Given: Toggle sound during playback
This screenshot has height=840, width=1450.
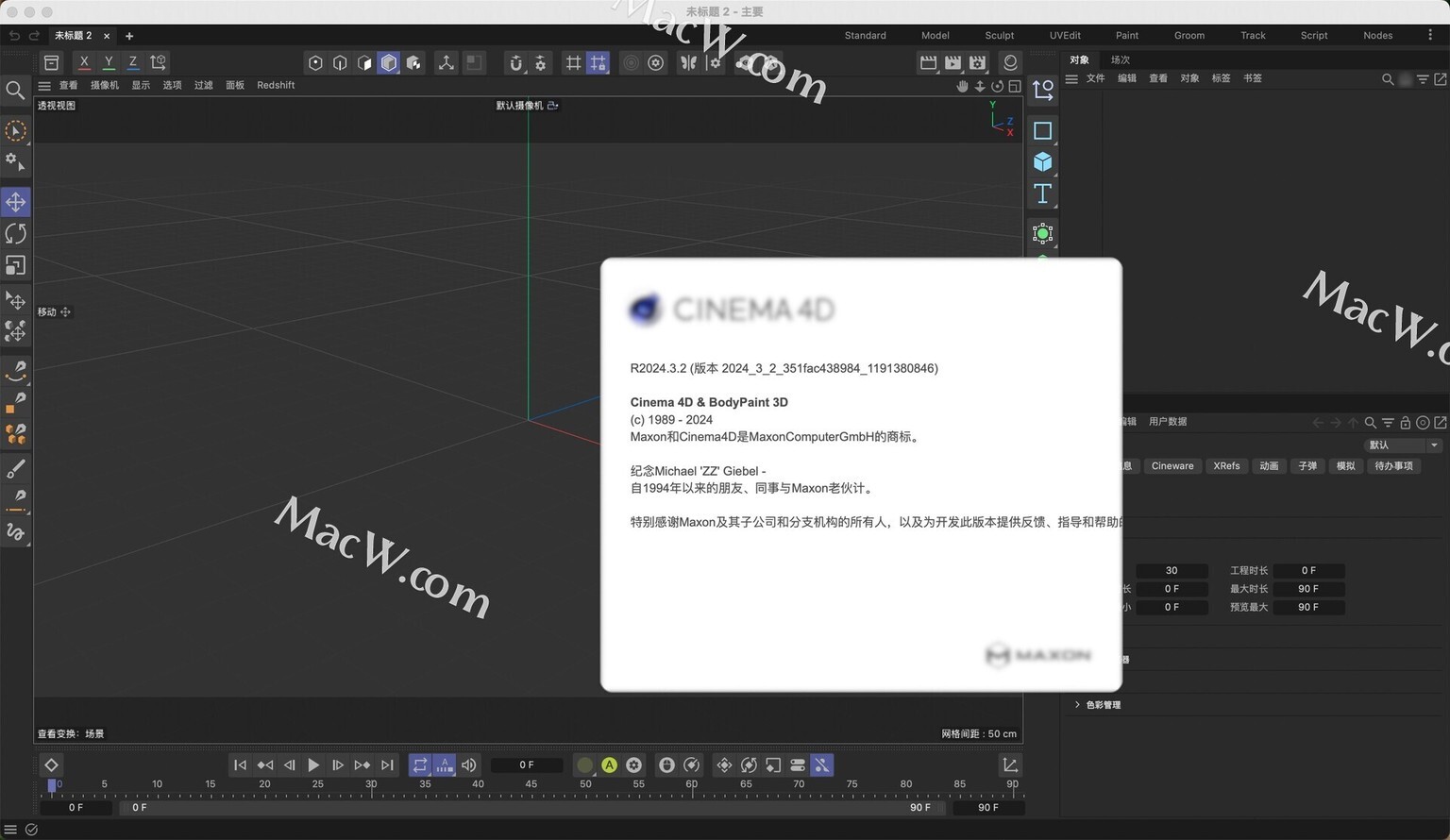Looking at the screenshot, I should tap(469, 765).
